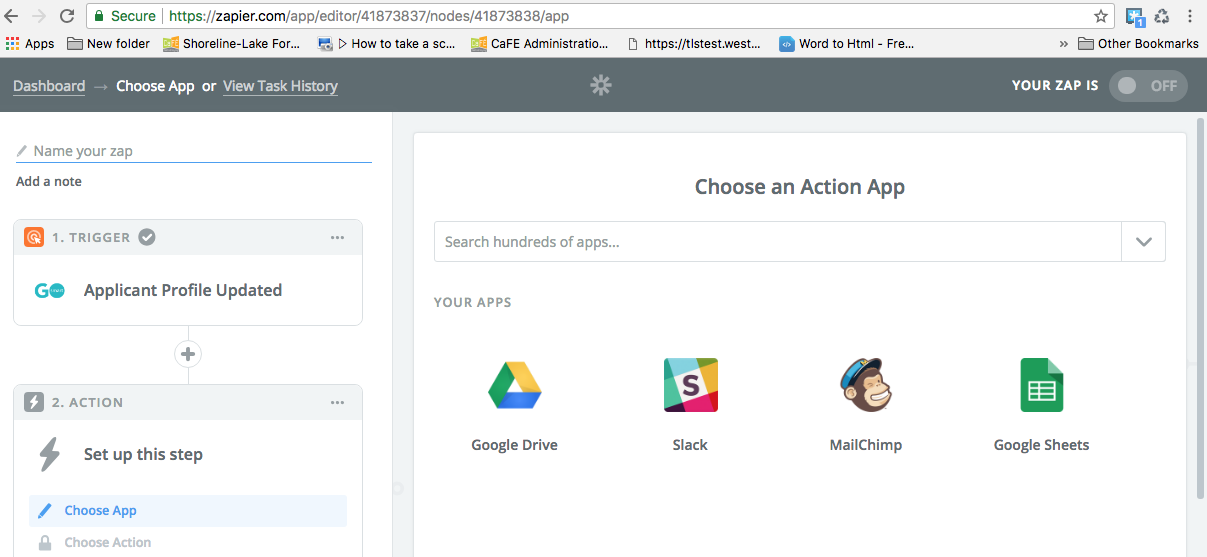This screenshot has width=1207, height=557.
Task: Open How to take a sc... bookmark
Action: pos(386,43)
